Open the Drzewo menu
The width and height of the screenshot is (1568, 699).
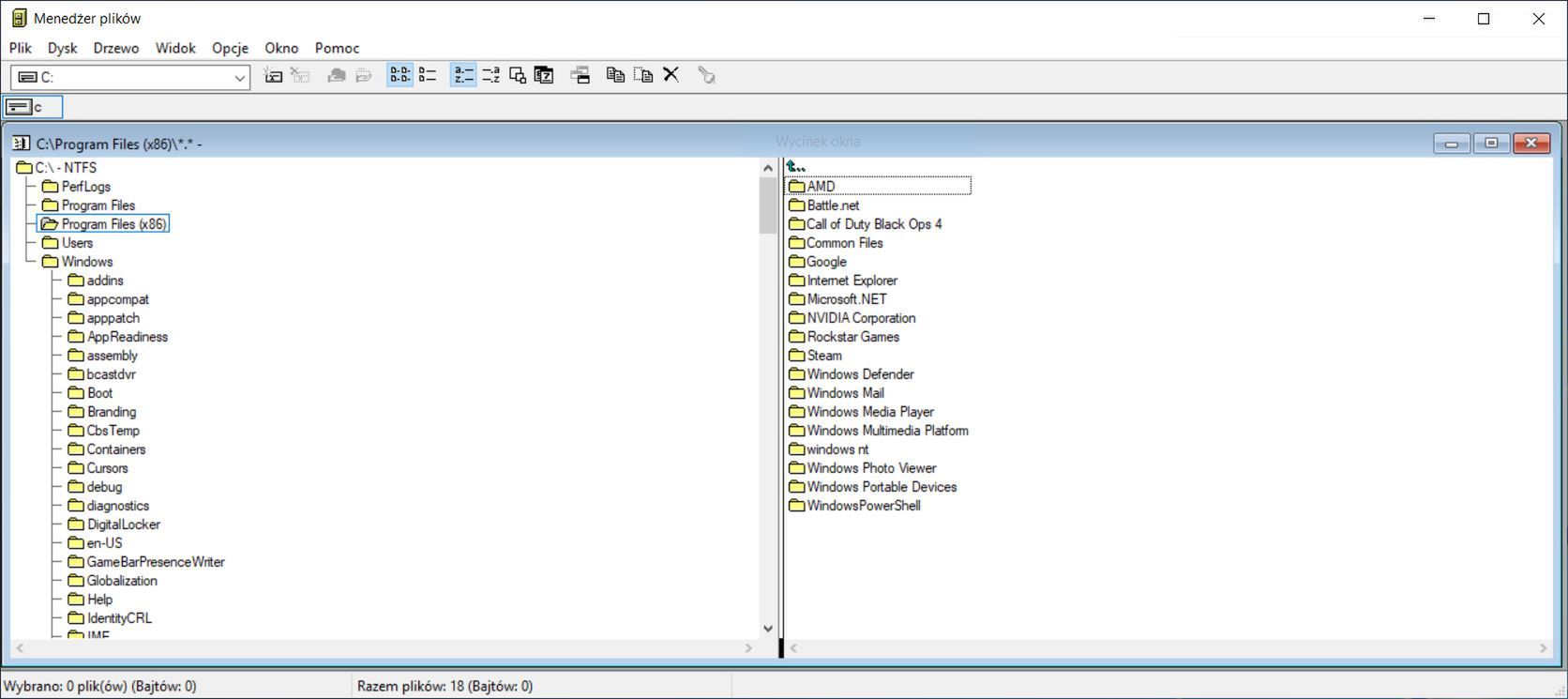(x=116, y=48)
